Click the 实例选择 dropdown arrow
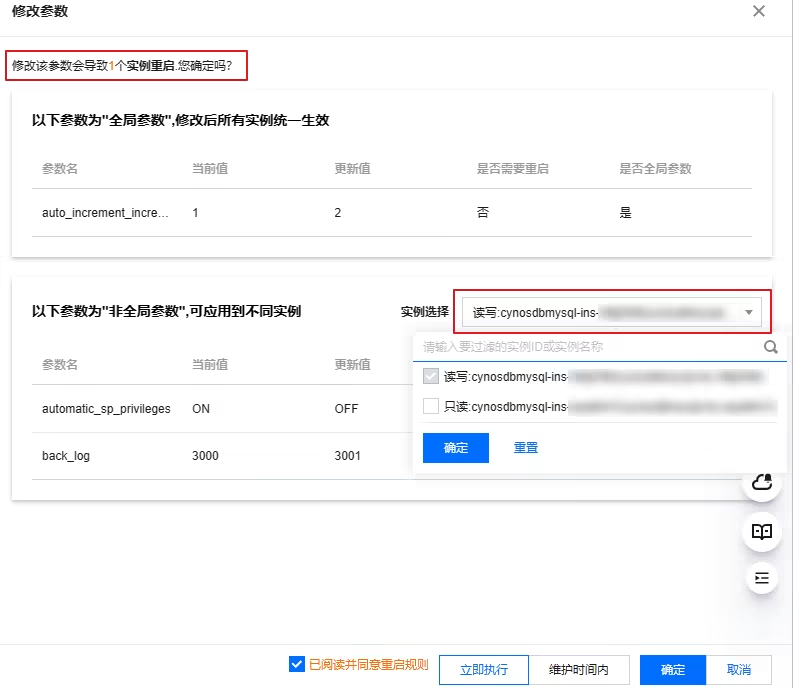The height and width of the screenshot is (688, 793). [749, 313]
